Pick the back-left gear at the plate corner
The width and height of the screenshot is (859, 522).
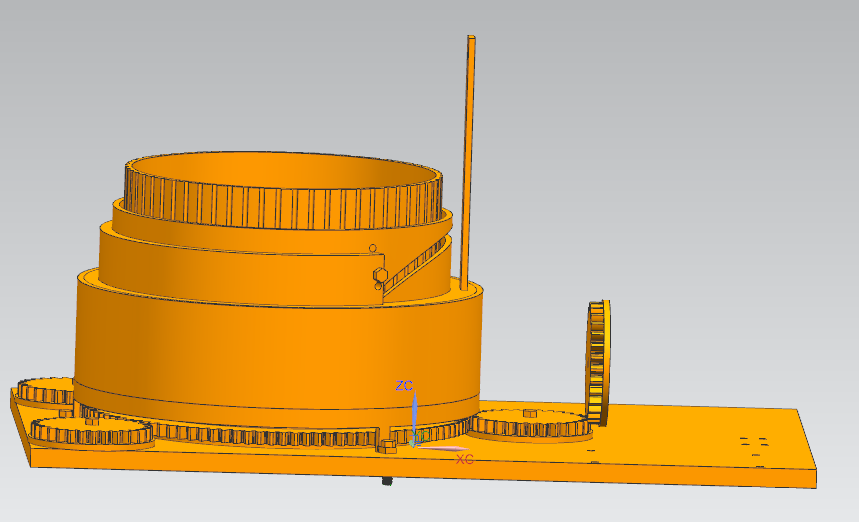45,391
